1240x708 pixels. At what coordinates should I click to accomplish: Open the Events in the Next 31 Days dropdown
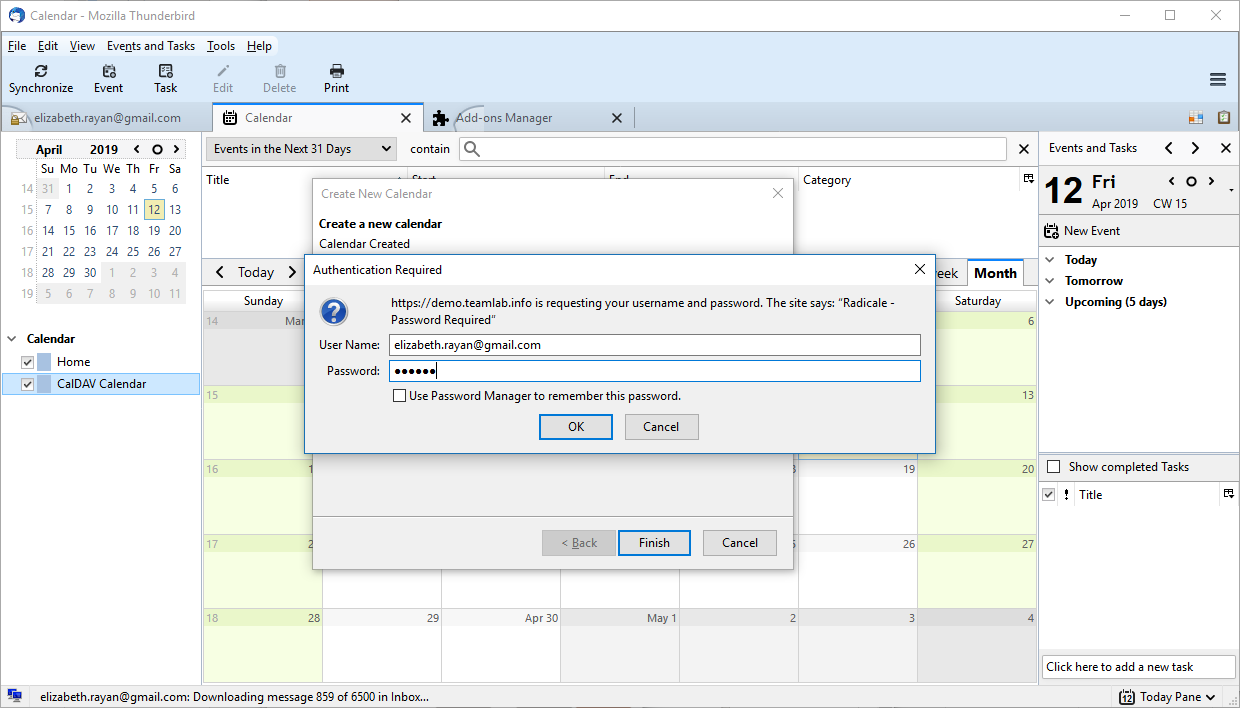pyautogui.click(x=300, y=148)
